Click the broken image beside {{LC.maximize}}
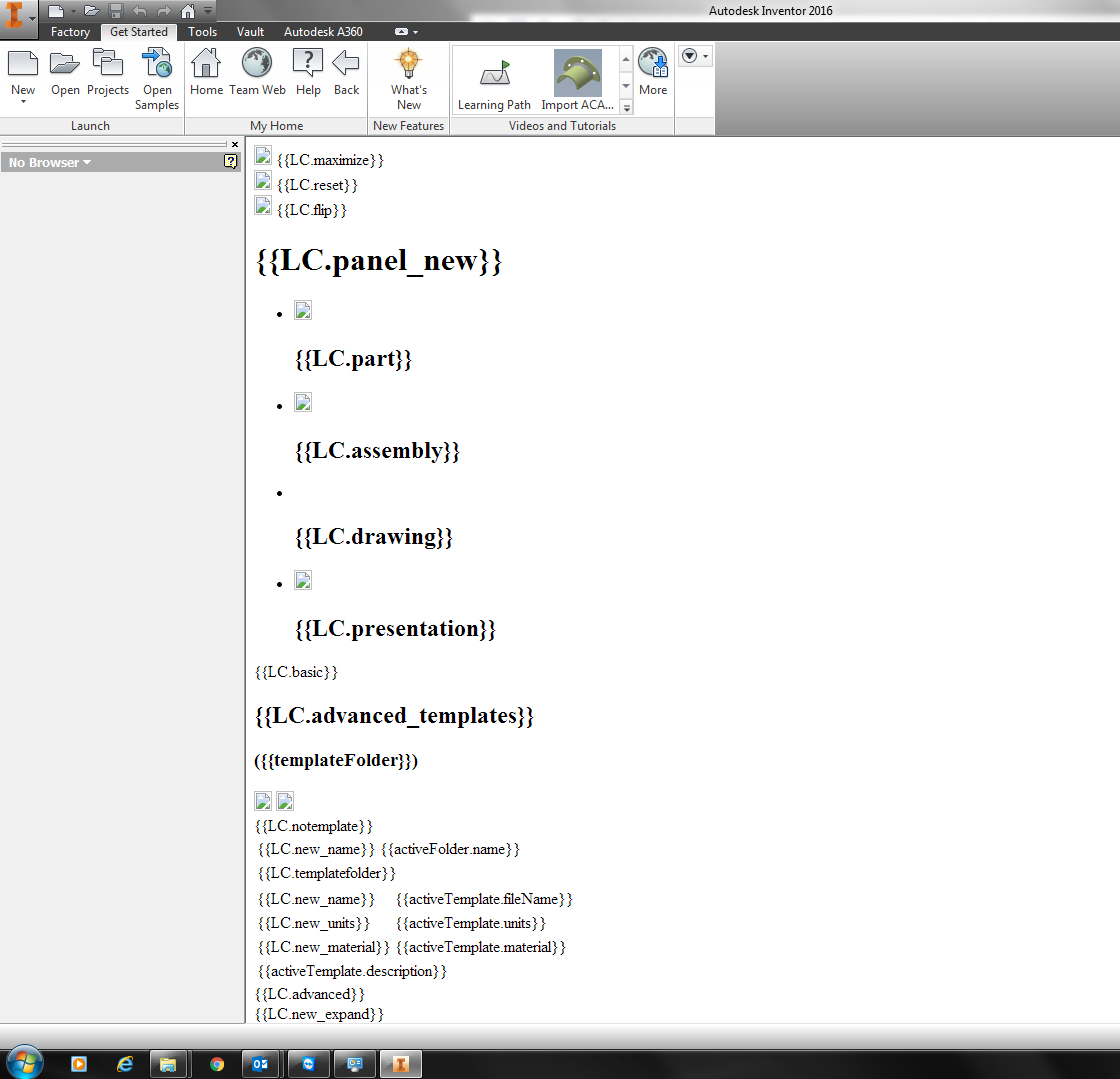The height and width of the screenshot is (1079, 1120). 263,156
